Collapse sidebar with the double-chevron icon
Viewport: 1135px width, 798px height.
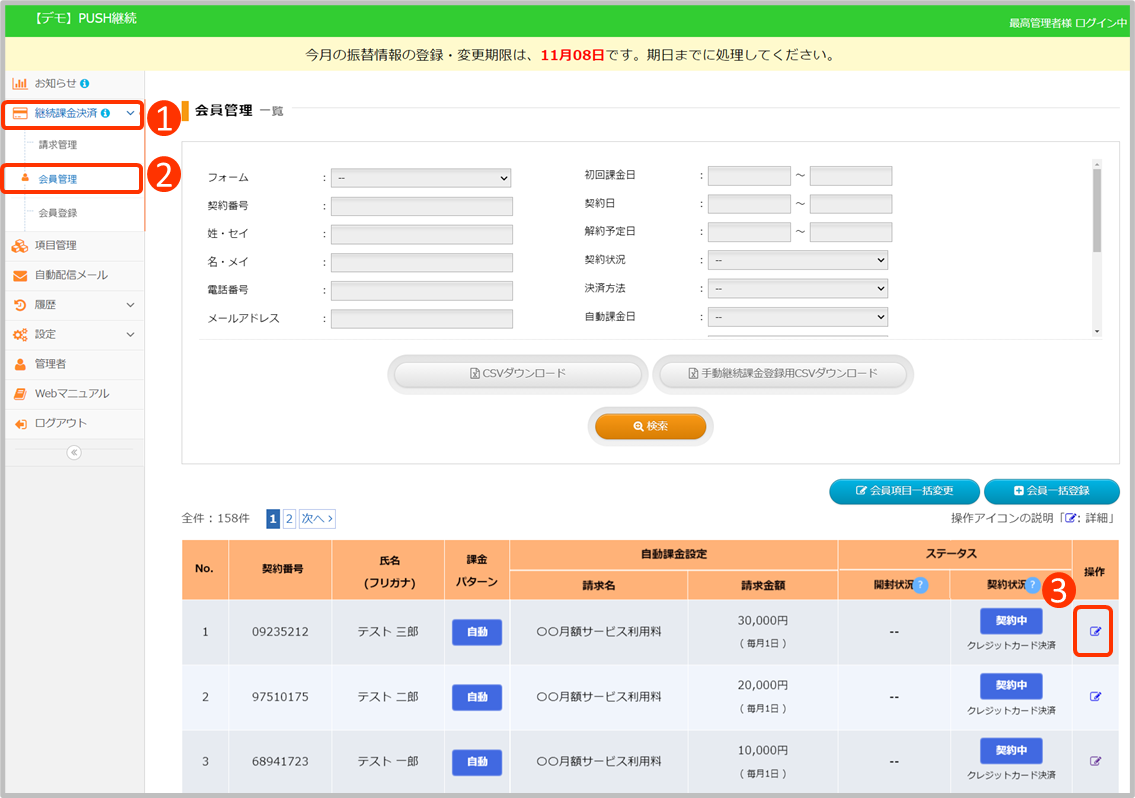(73, 452)
